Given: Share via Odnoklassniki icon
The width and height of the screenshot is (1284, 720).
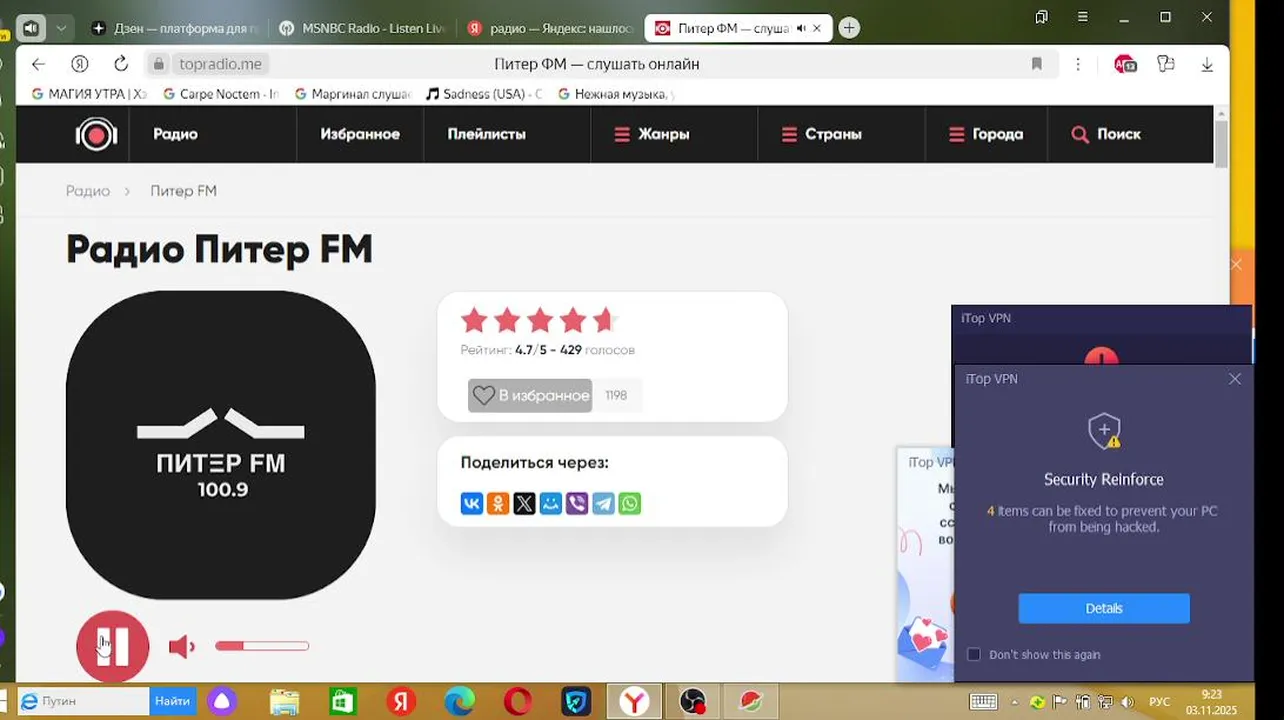Looking at the screenshot, I should point(498,504).
